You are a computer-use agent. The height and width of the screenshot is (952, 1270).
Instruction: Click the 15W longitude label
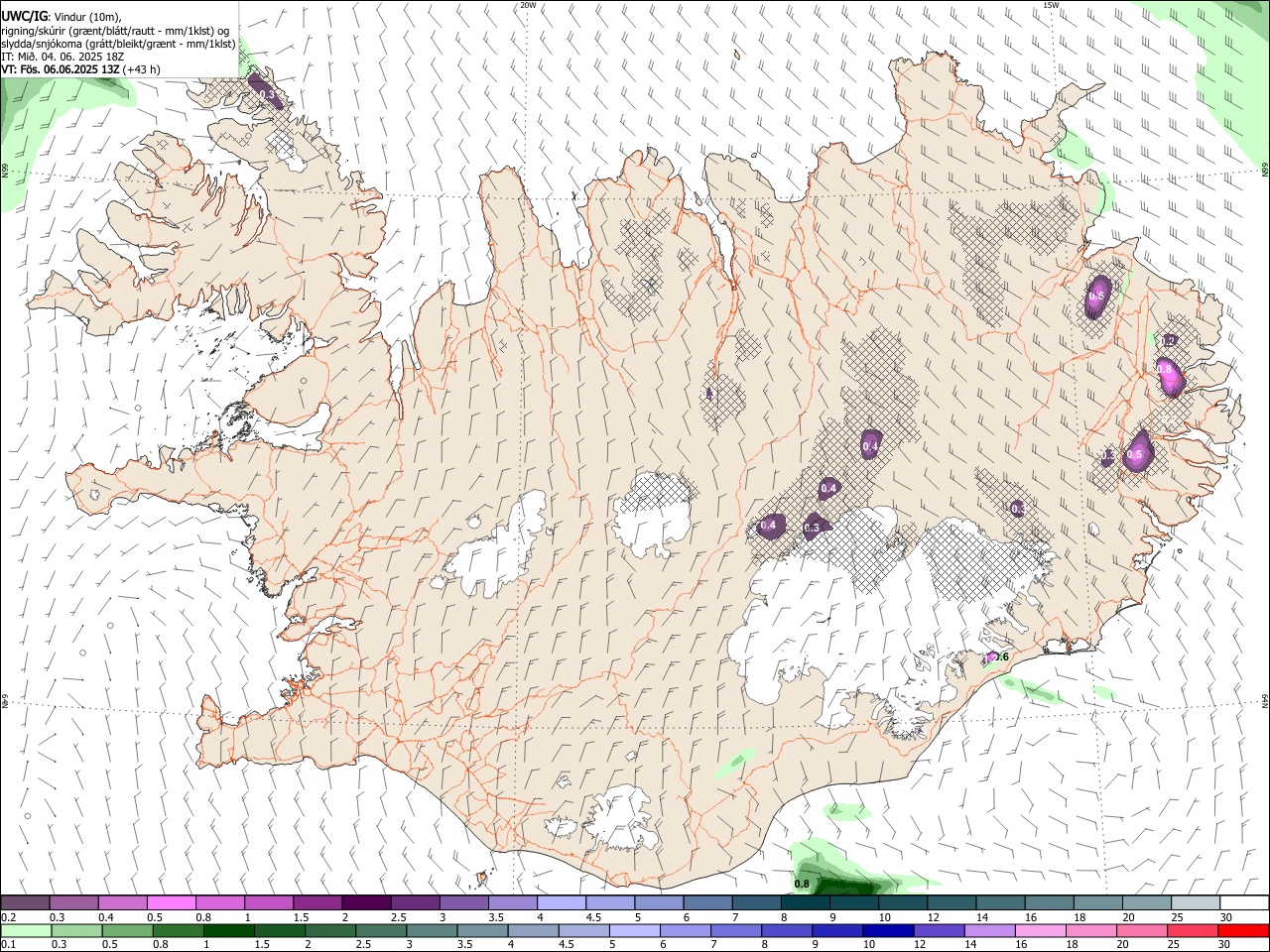(1051, 5)
